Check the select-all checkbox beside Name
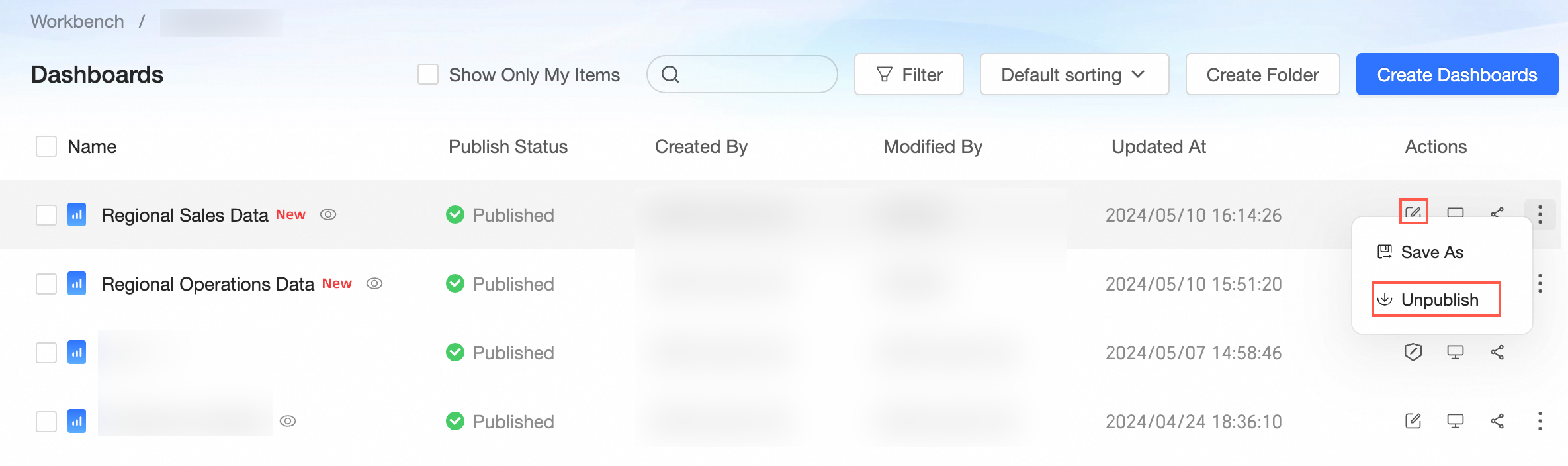 [x=46, y=146]
